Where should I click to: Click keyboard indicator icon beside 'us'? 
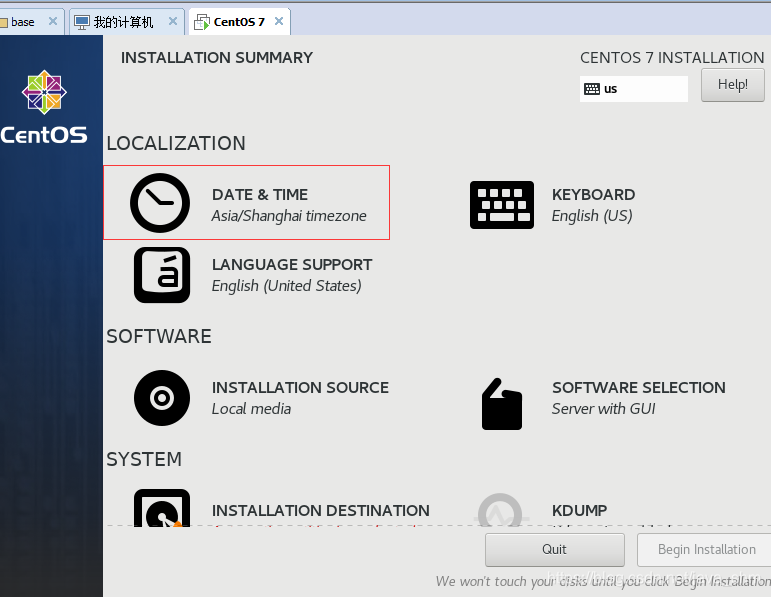(592, 89)
